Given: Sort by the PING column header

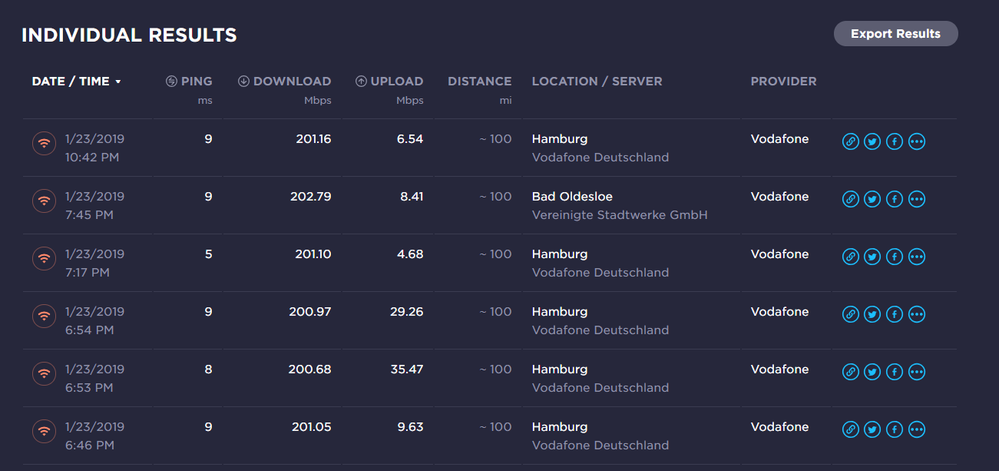Looking at the screenshot, I should click(x=190, y=81).
